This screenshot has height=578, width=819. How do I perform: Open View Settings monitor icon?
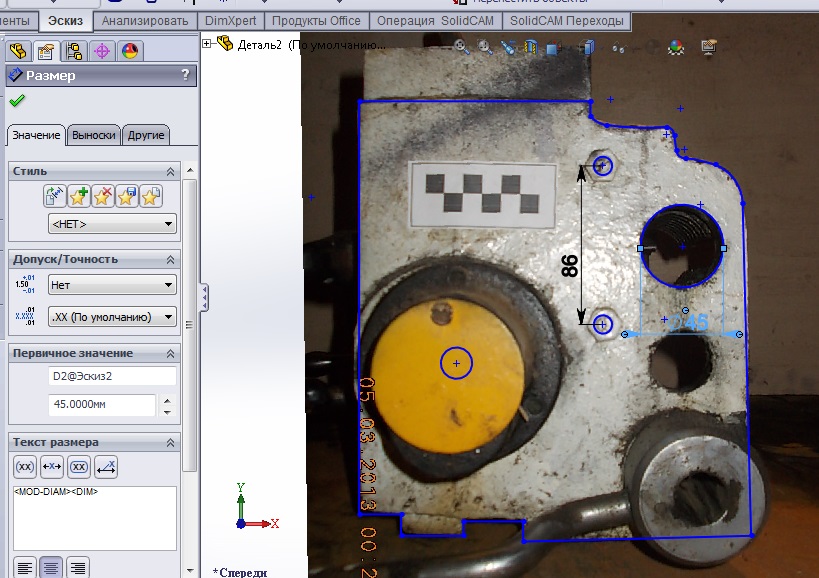click(708, 48)
